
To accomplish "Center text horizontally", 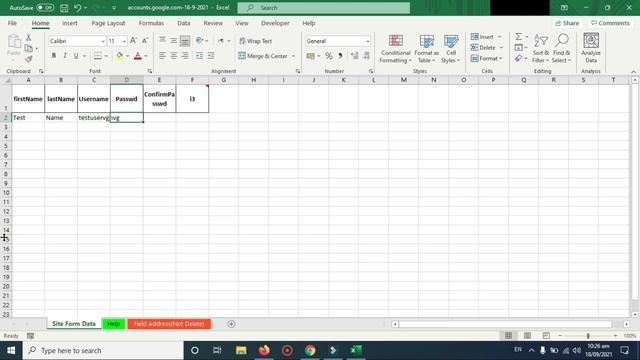I will (174, 56).
